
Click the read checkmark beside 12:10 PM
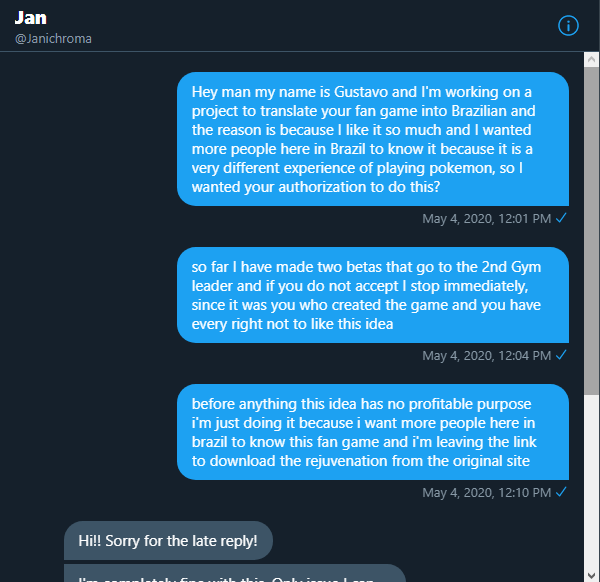(x=561, y=492)
